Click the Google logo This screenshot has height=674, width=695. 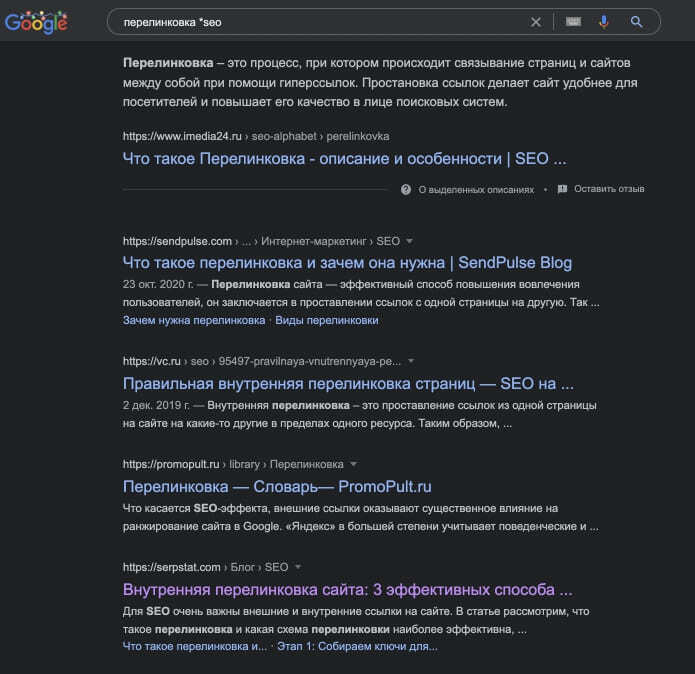(x=36, y=22)
